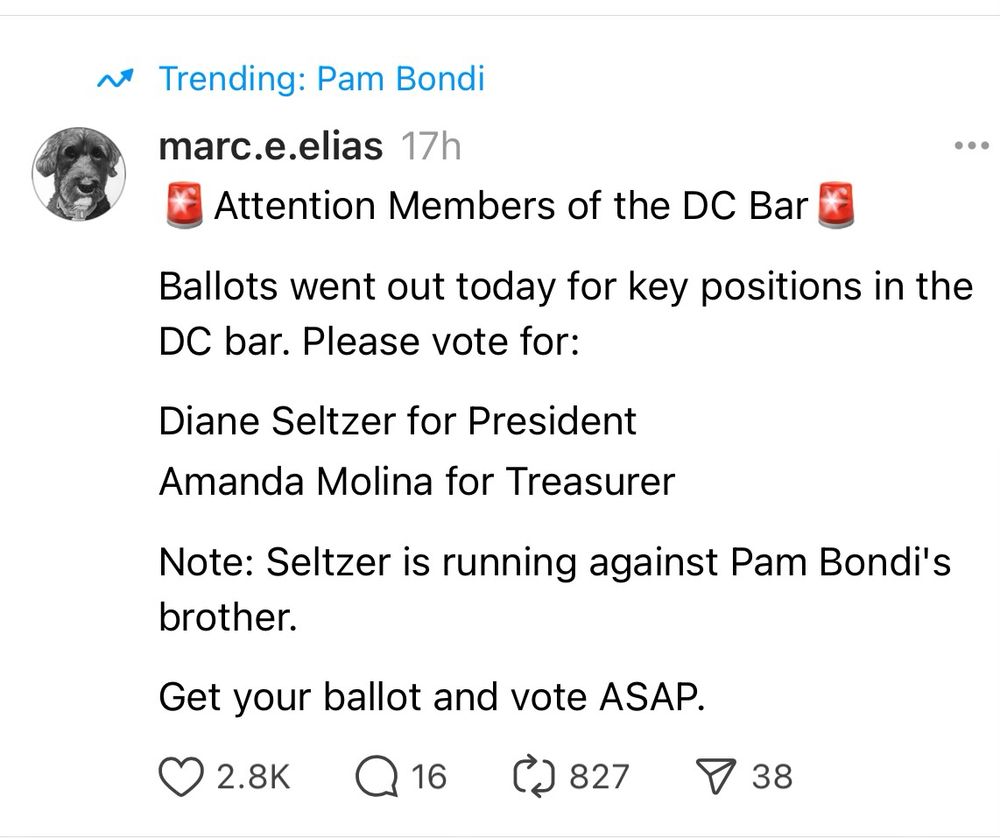Like the post with the heart icon
Screen dimensions: 1000x839
click(x=181, y=777)
